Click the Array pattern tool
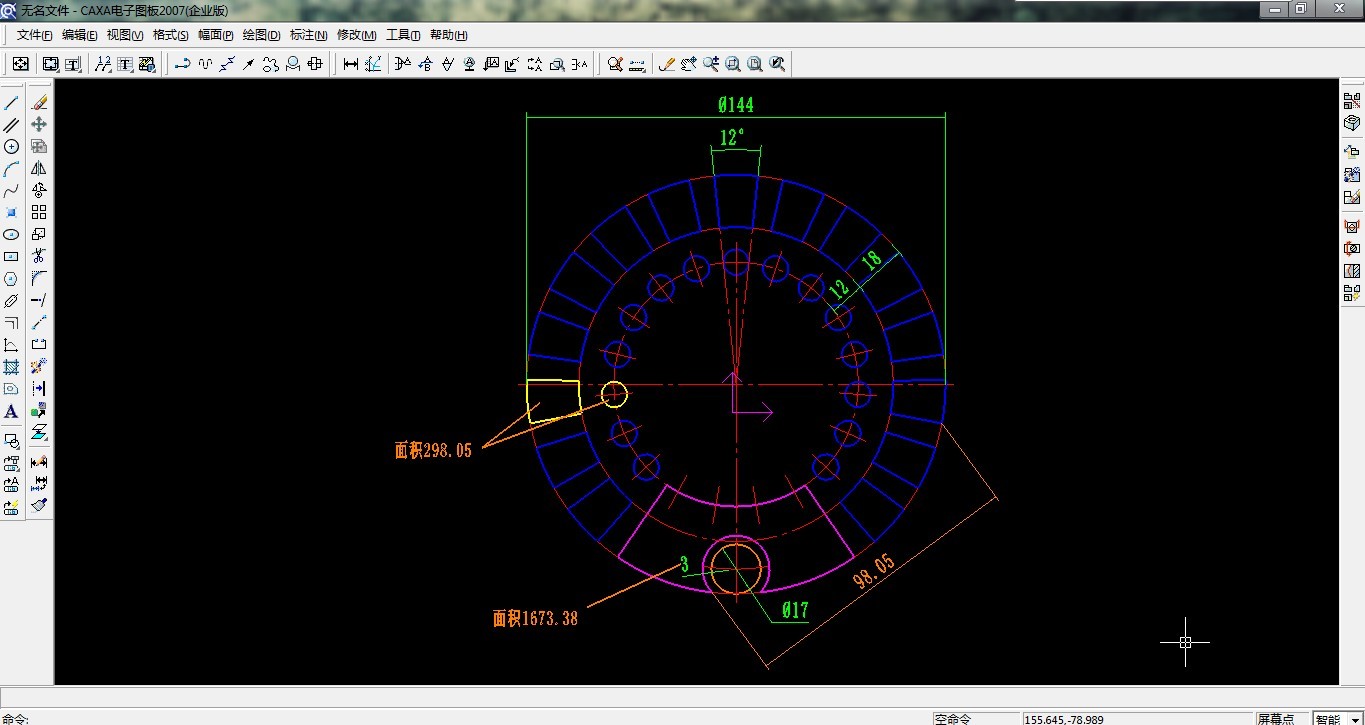The width and height of the screenshot is (1365, 725). (39, 212)
